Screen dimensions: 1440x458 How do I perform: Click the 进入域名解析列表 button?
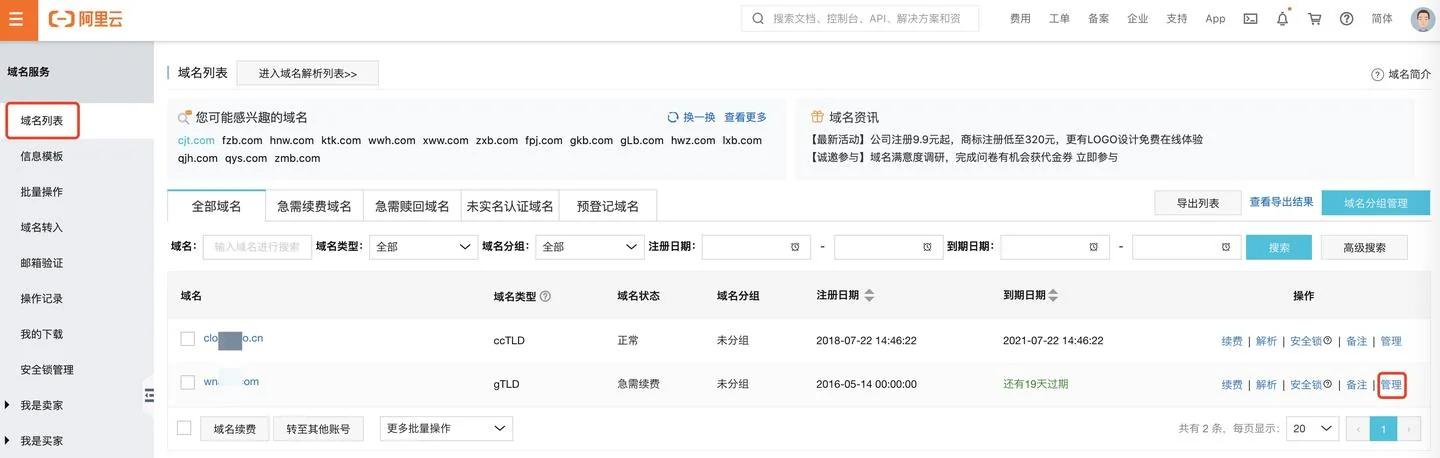[x=308, y=74]
